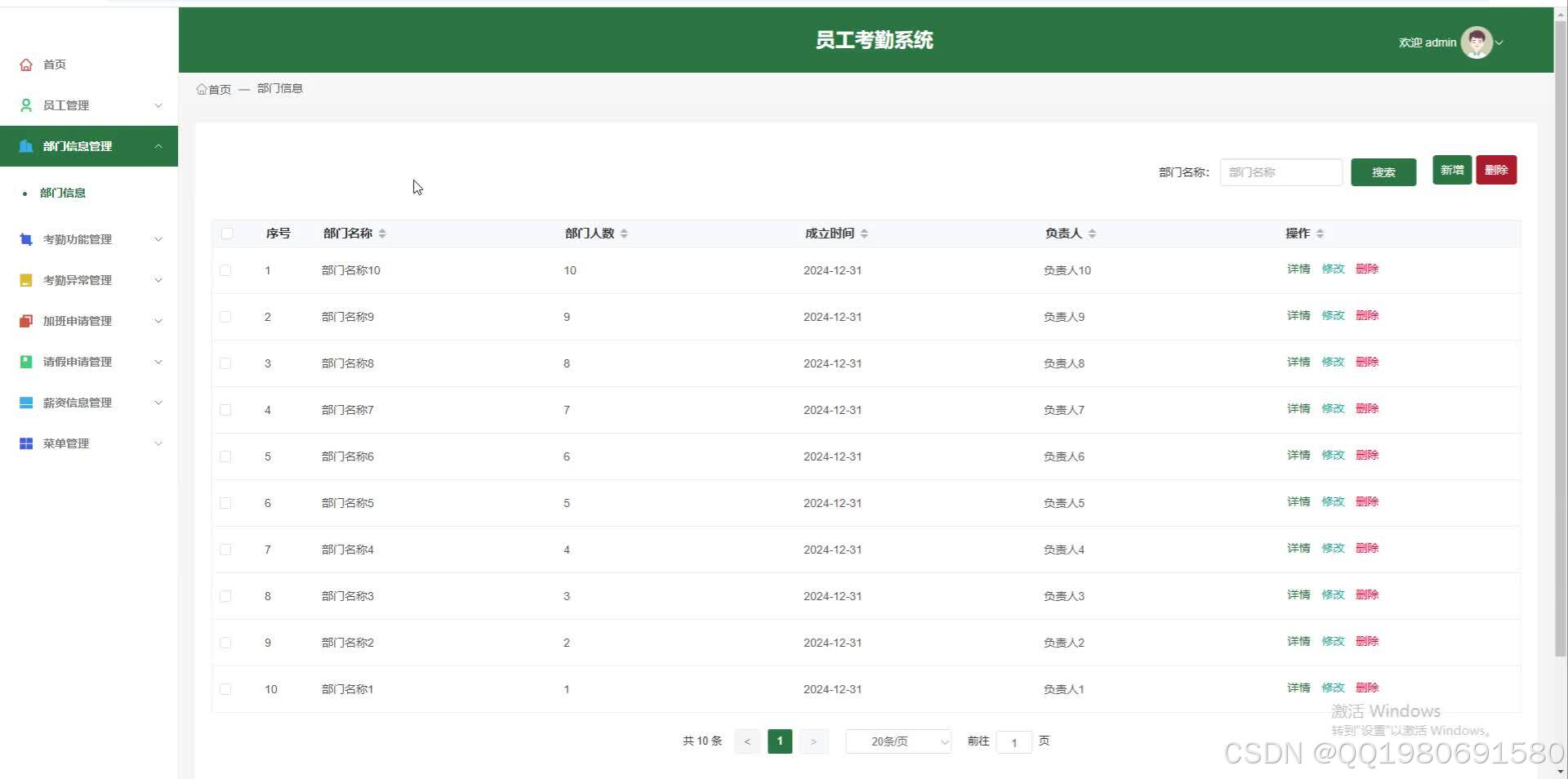The image size is (1568, 779).
Task: Select the 考勤功能管理 icon
Action: [x=24, y=238]
